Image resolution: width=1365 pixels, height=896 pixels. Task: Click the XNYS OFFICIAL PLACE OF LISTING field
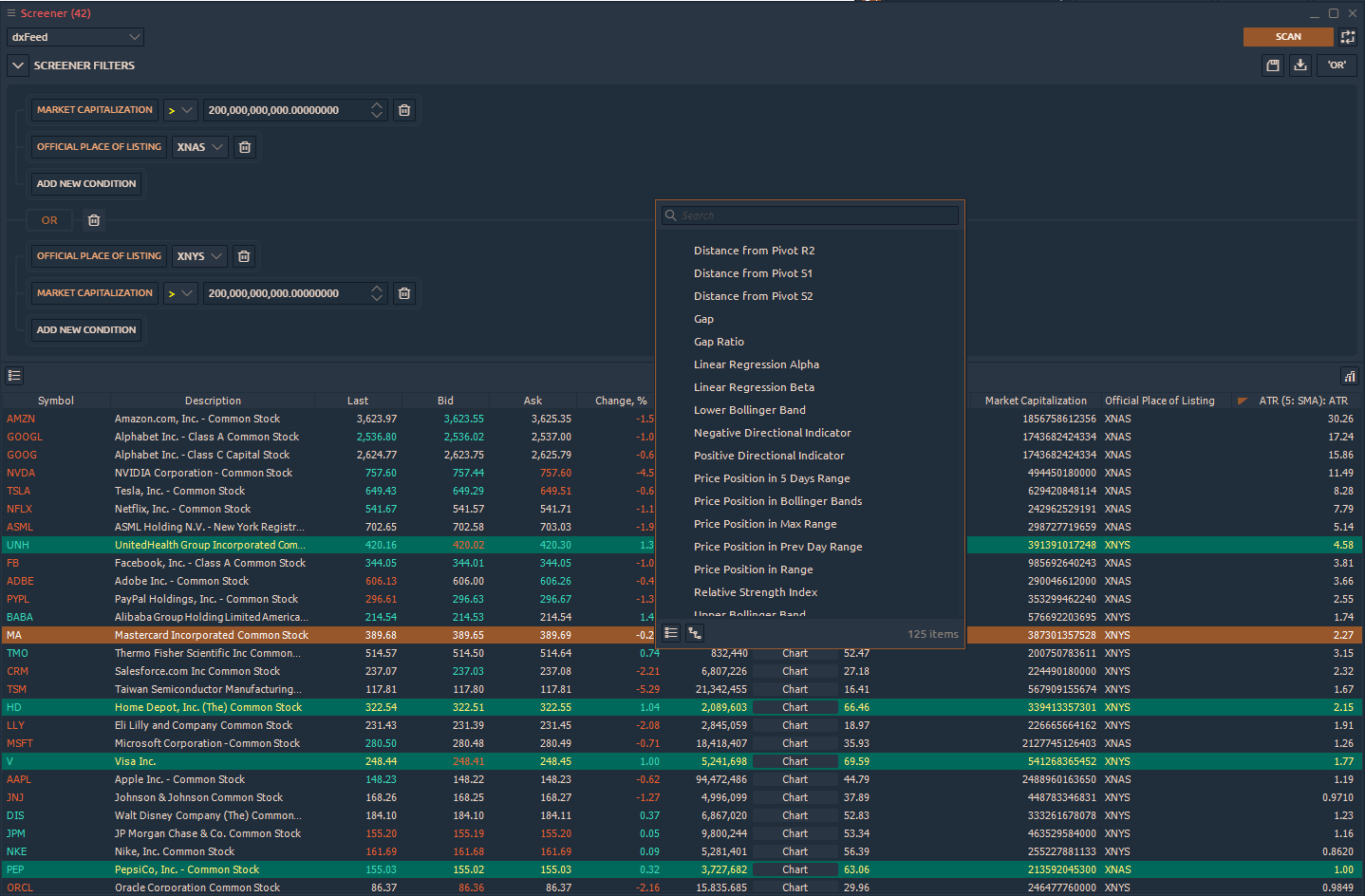point(99,256)
